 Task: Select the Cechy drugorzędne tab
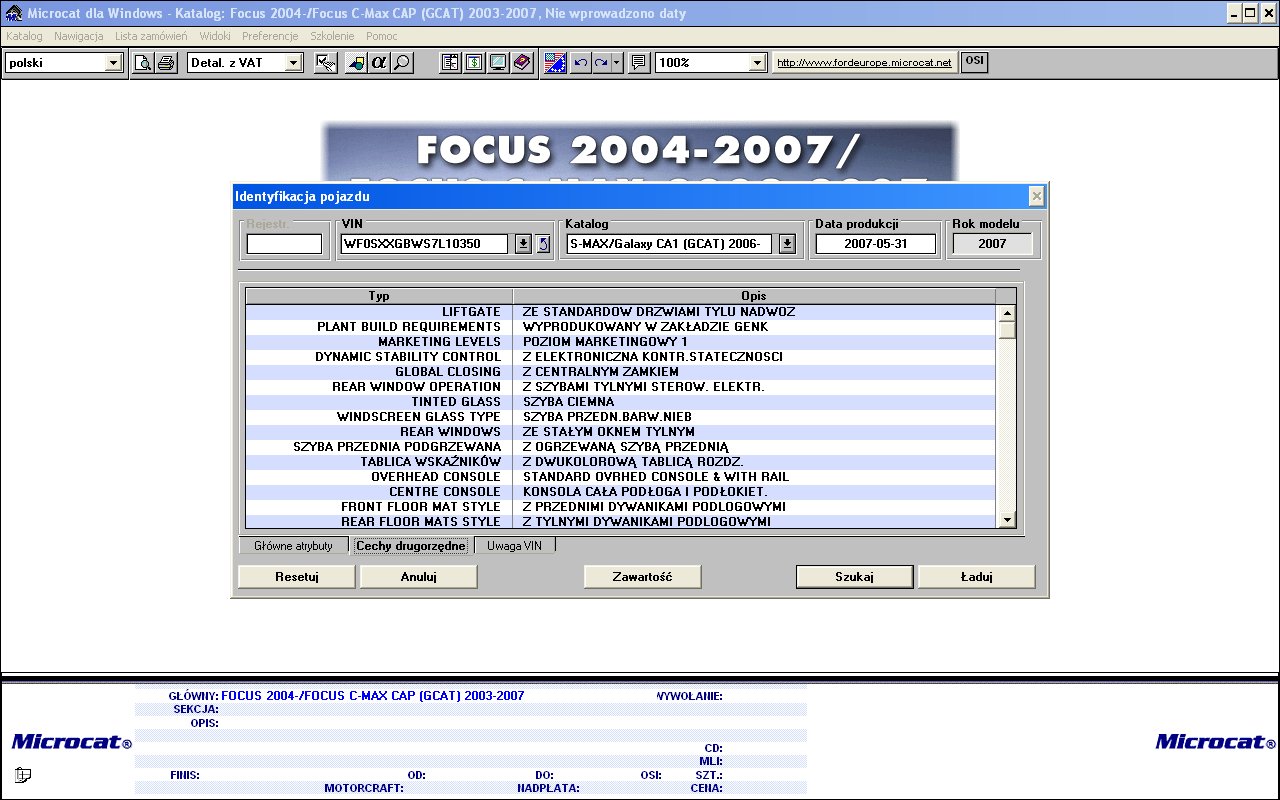(411, 546)
